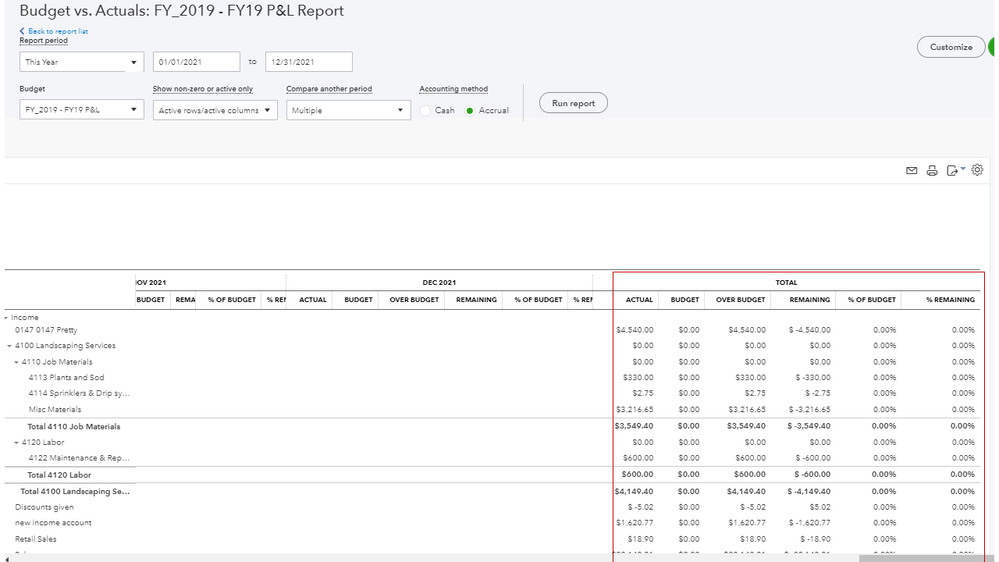Image resolution: width=999 pixels, height=562 pixels.
Task: Click the print report icon
Action: 932,171
